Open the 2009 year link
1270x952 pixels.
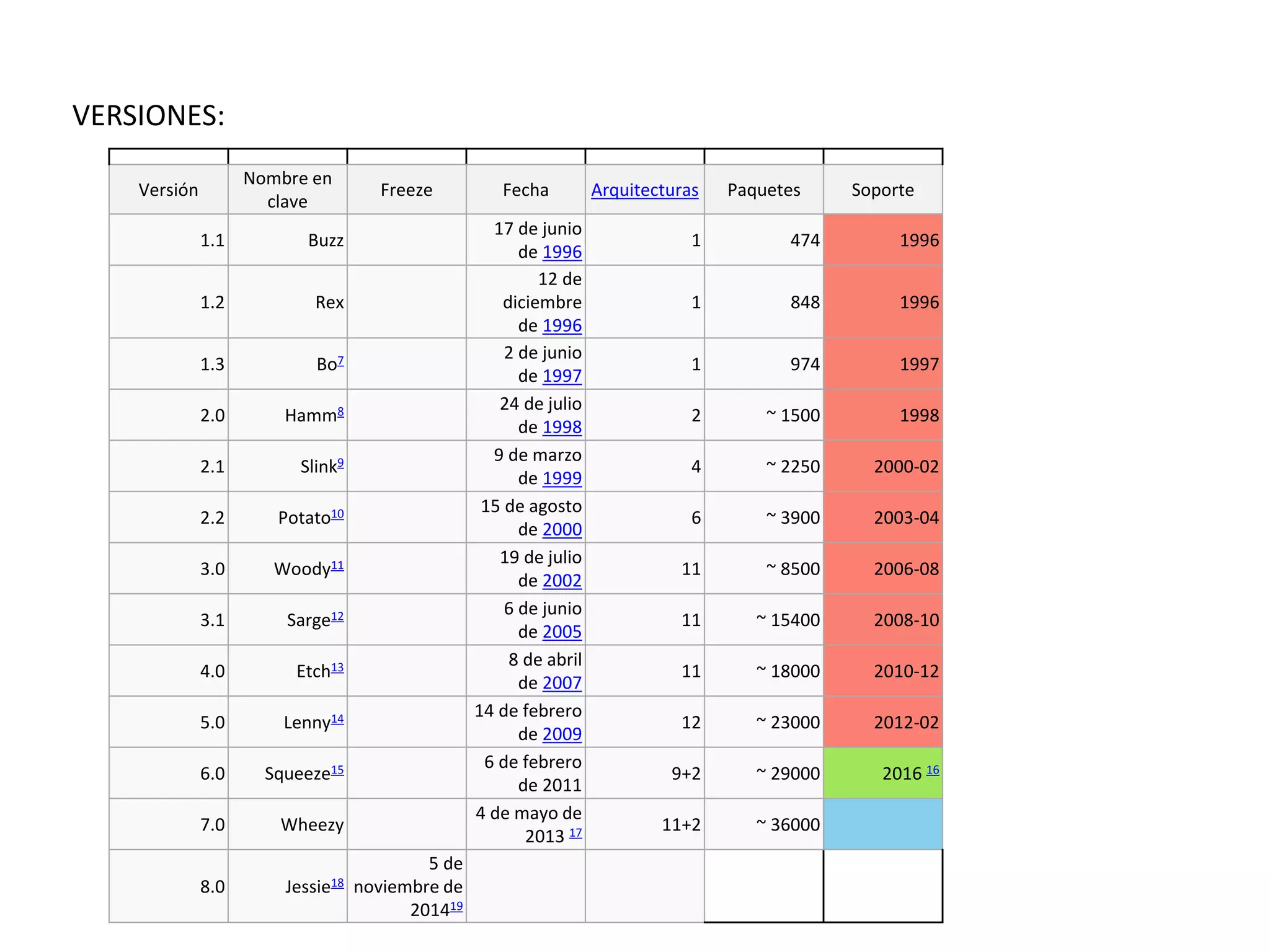562,734
